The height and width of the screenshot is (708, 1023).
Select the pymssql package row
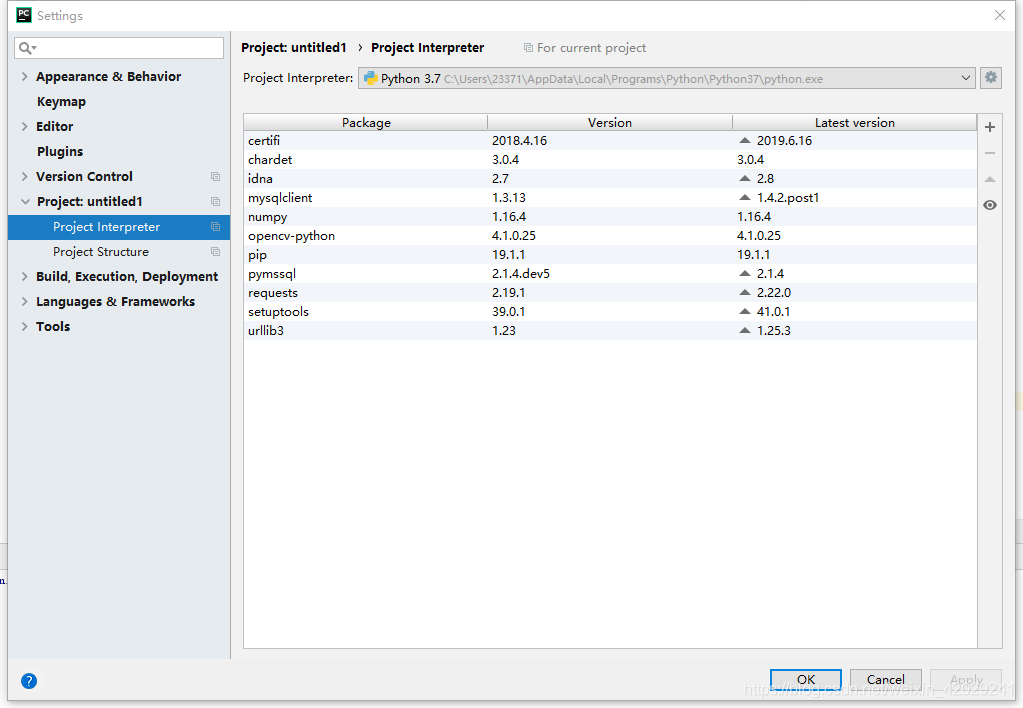(x=610, y=273)
